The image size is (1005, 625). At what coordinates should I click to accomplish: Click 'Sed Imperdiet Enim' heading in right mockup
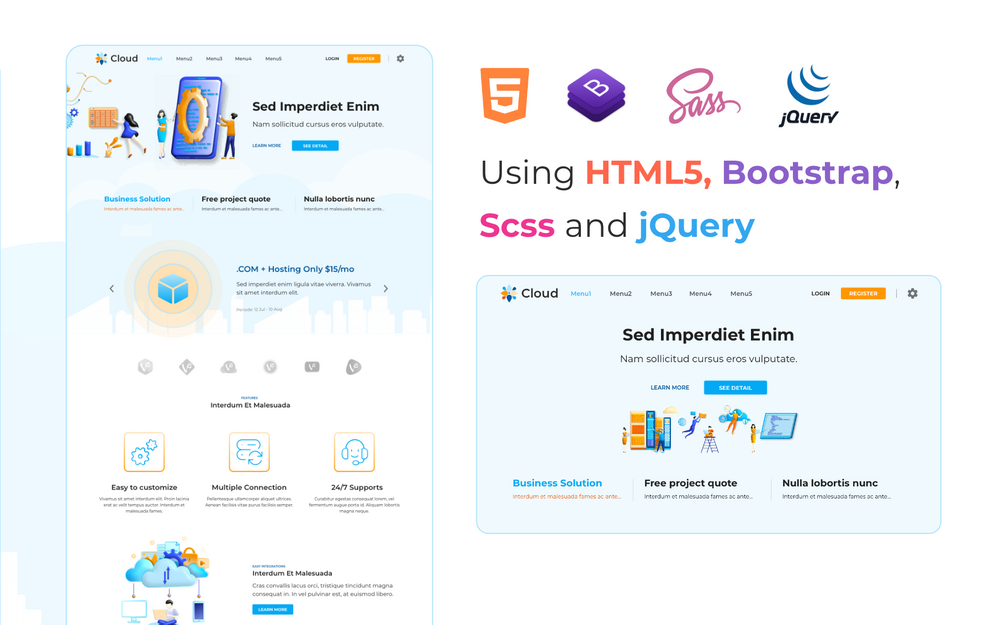(x=708, y=335)
